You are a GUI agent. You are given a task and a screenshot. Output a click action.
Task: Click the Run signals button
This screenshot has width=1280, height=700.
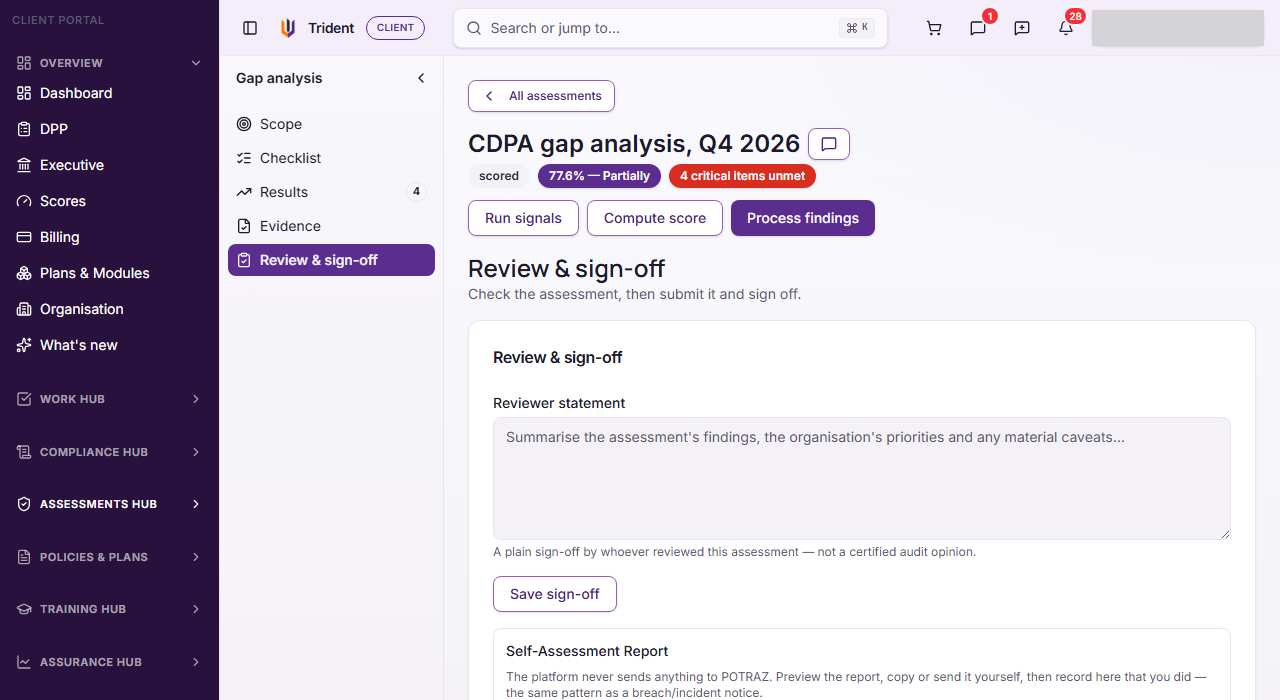pos(523,218)
